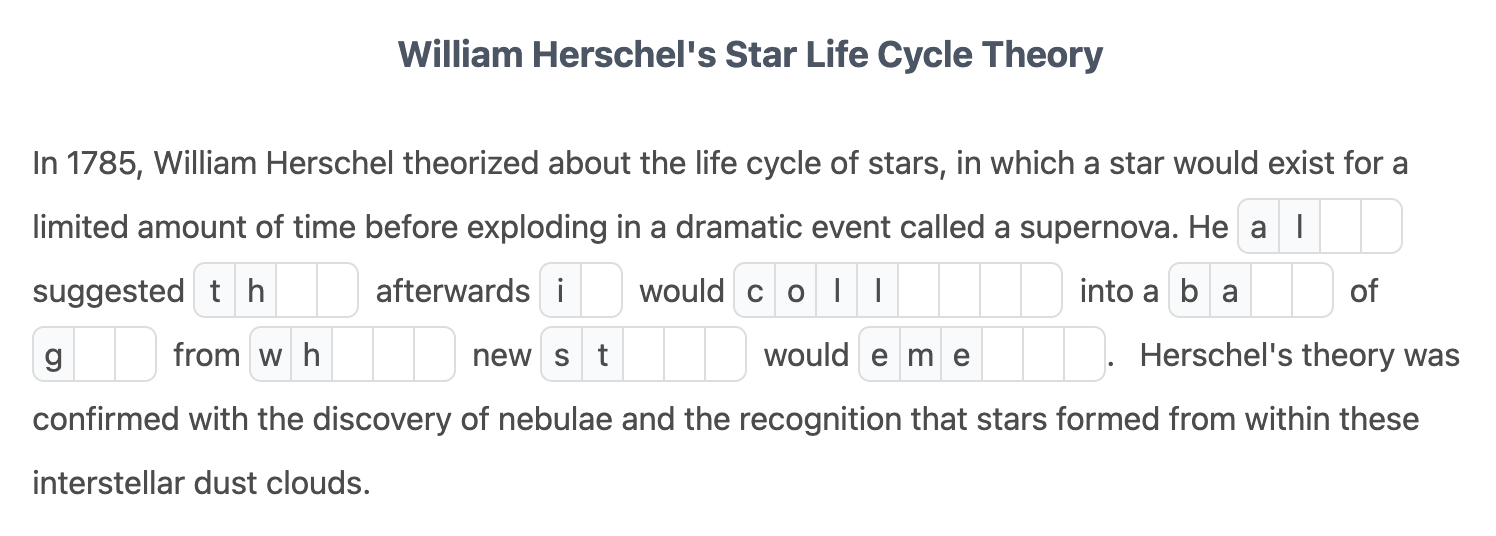
Task: Click the box containing the letter "w"
Action: [x=270, y=355]
